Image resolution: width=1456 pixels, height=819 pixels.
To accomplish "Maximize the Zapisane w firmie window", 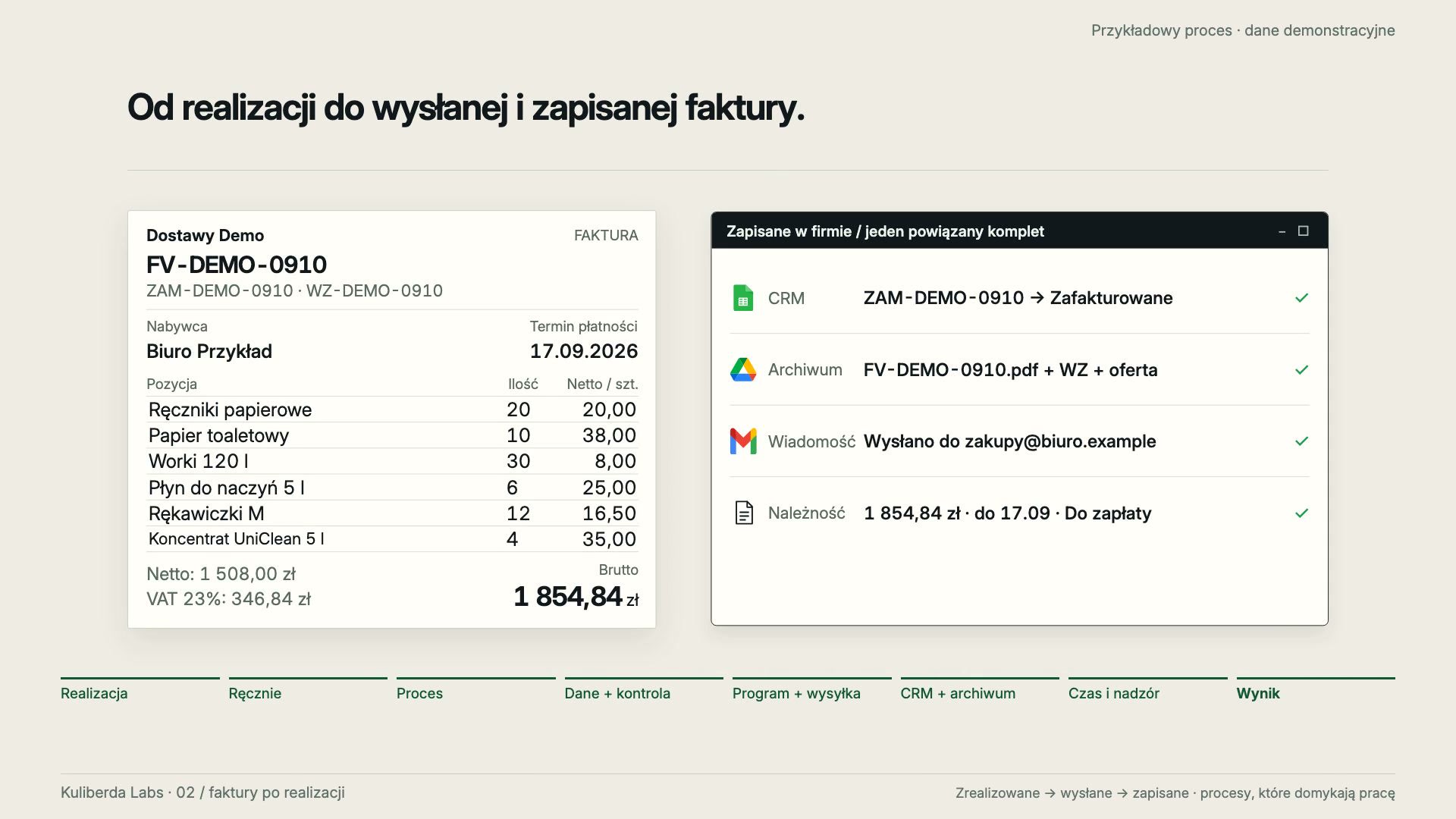I will pos(1303,231).
